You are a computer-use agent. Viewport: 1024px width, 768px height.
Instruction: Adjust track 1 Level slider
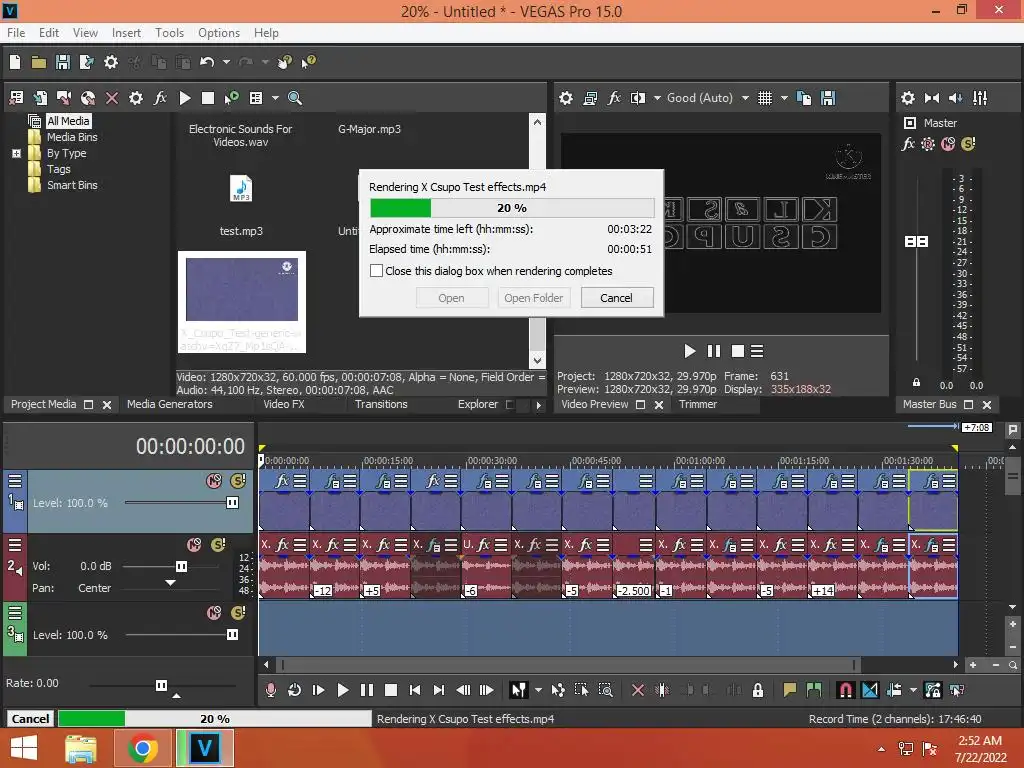(232, 503)
